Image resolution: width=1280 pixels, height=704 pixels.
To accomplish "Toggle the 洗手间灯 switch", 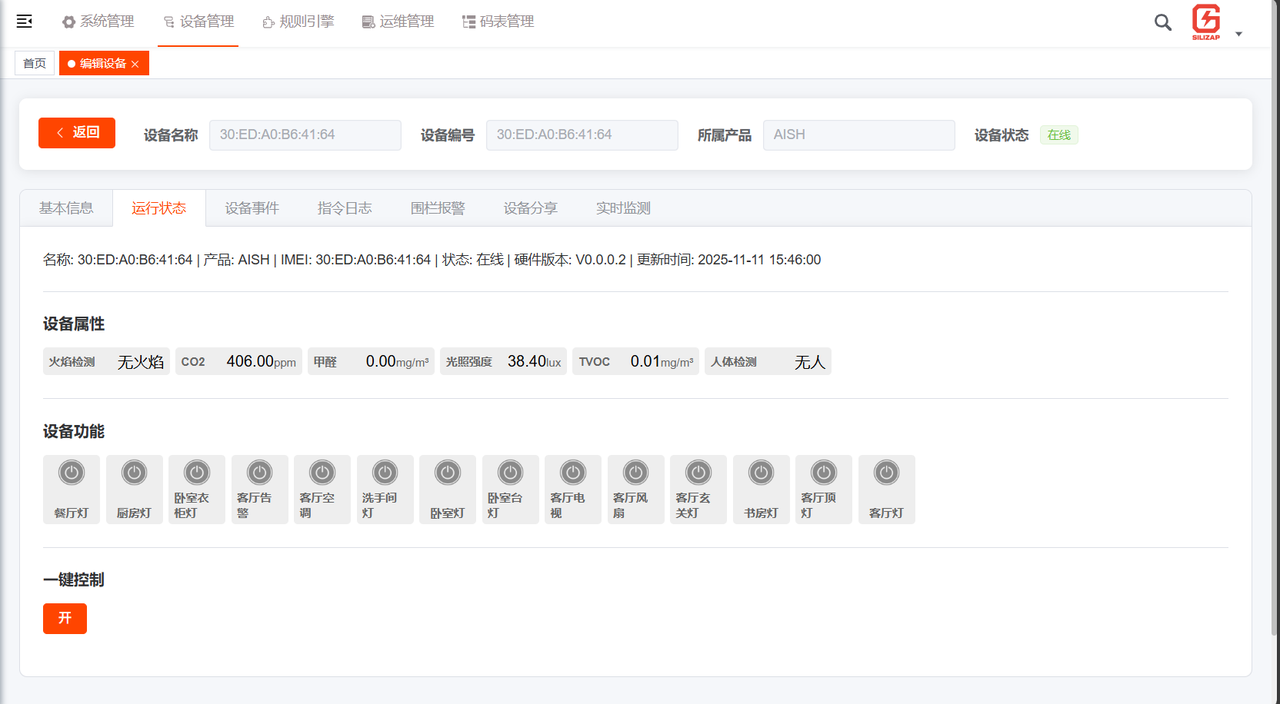I will (384, 472).
